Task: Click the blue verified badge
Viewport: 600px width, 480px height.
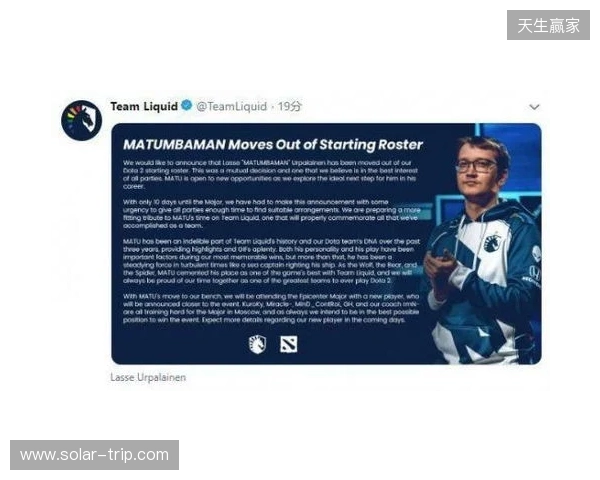Action: 187,105
